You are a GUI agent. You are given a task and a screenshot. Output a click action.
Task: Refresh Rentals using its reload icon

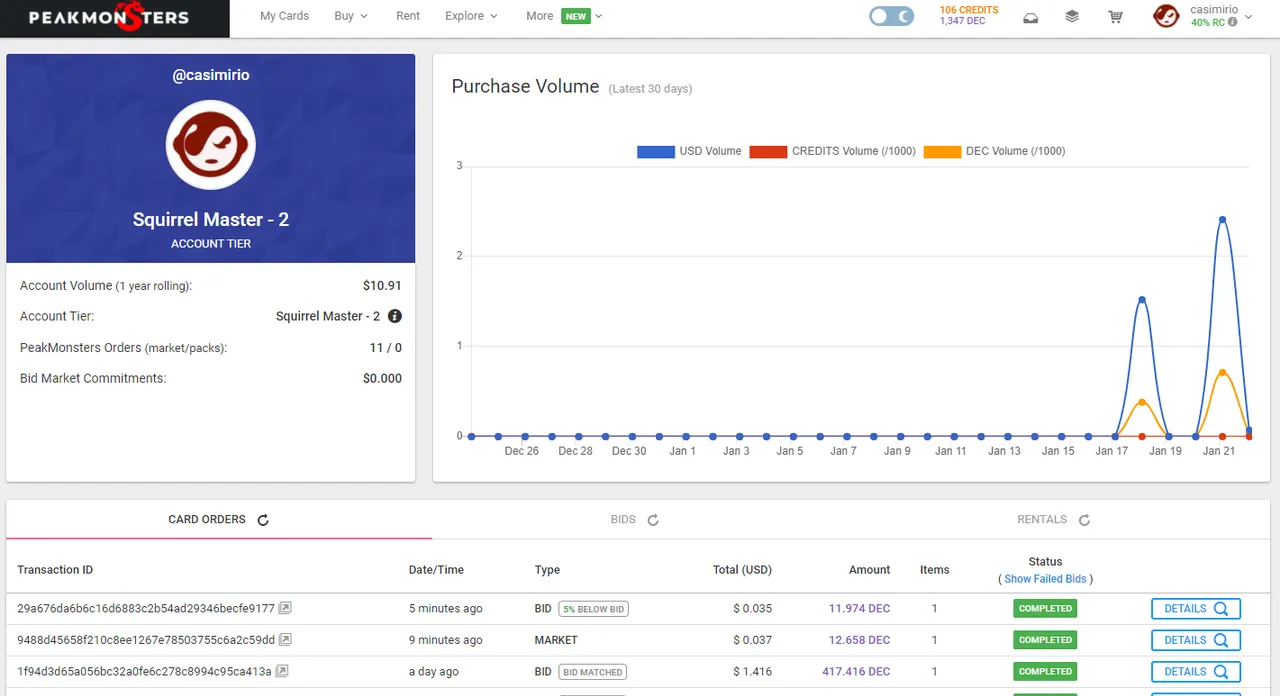(1084, 520)
